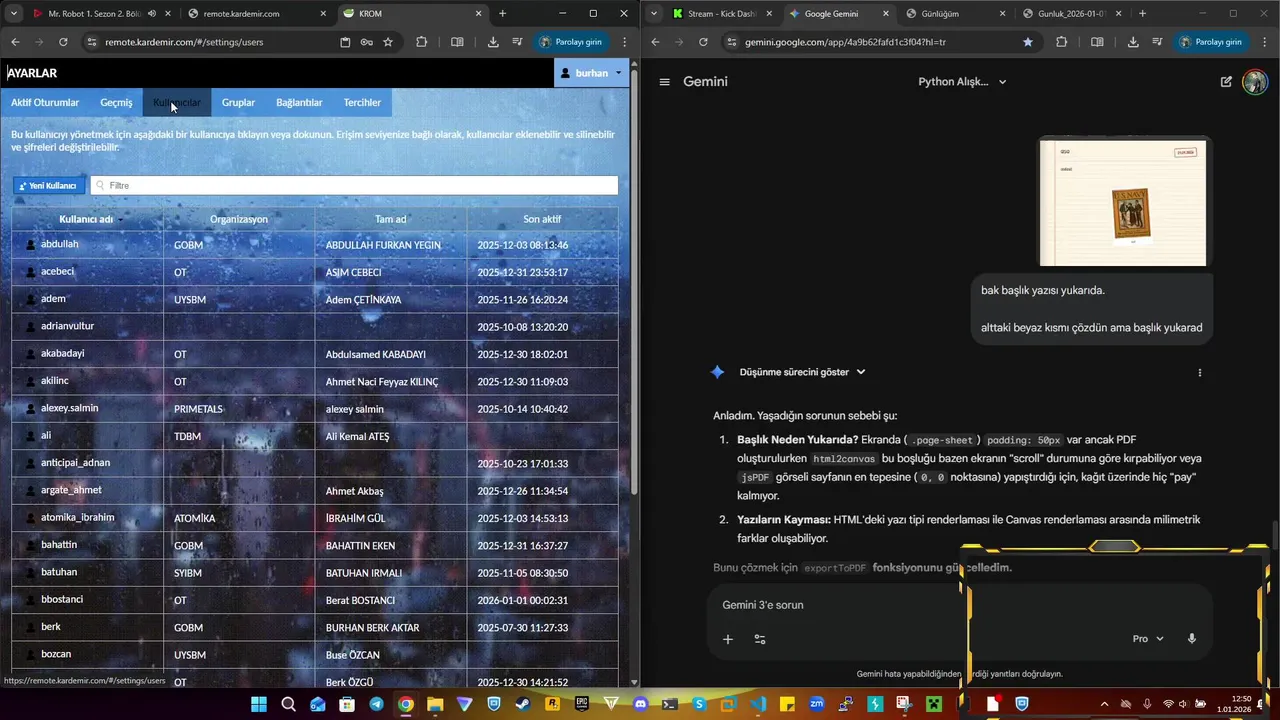Viewport: 1280px width, 720px height.
Task: Open Gemini main menu hamburger icon
Action: tap(664, 82)
